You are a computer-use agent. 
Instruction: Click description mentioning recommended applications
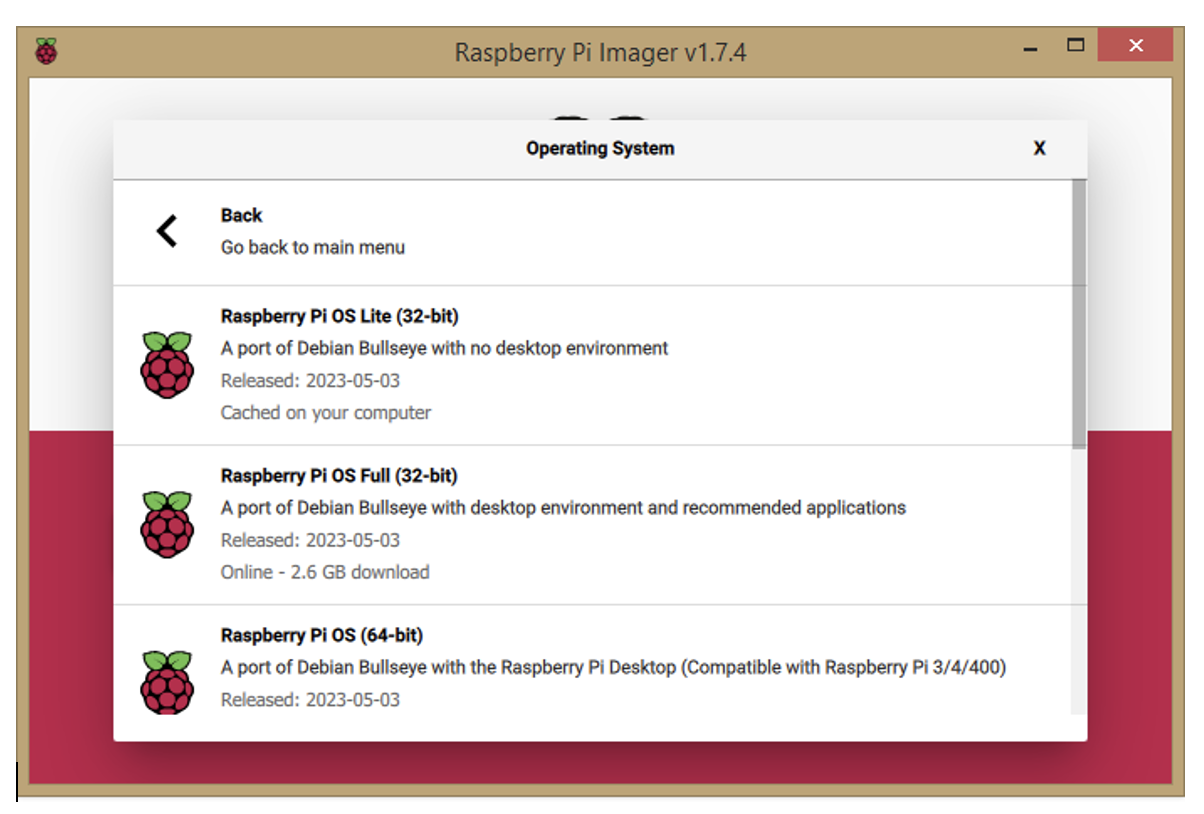pos(563,508)
